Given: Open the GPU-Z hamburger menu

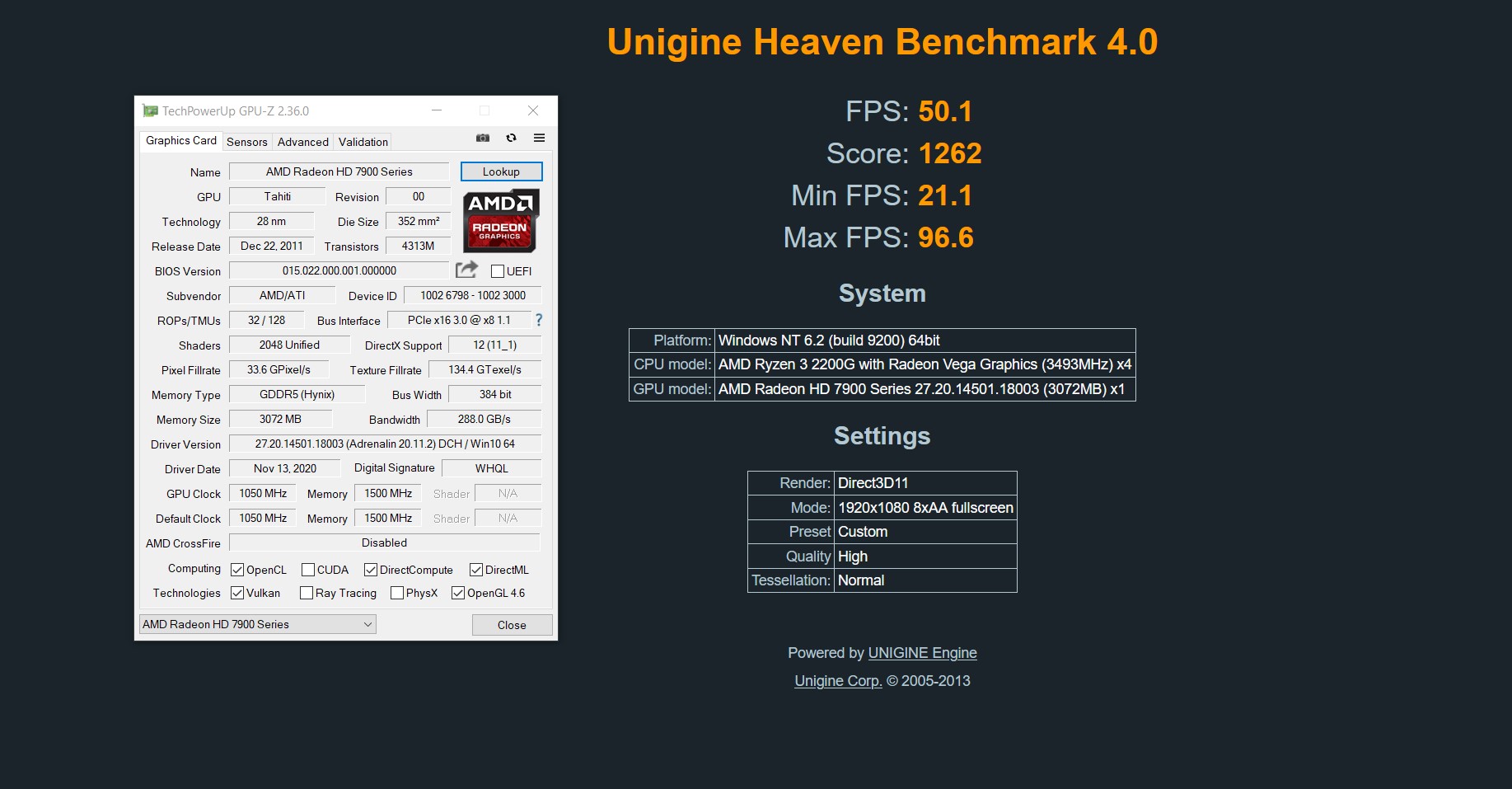Looking at the screenshot, I should (539, 138).
